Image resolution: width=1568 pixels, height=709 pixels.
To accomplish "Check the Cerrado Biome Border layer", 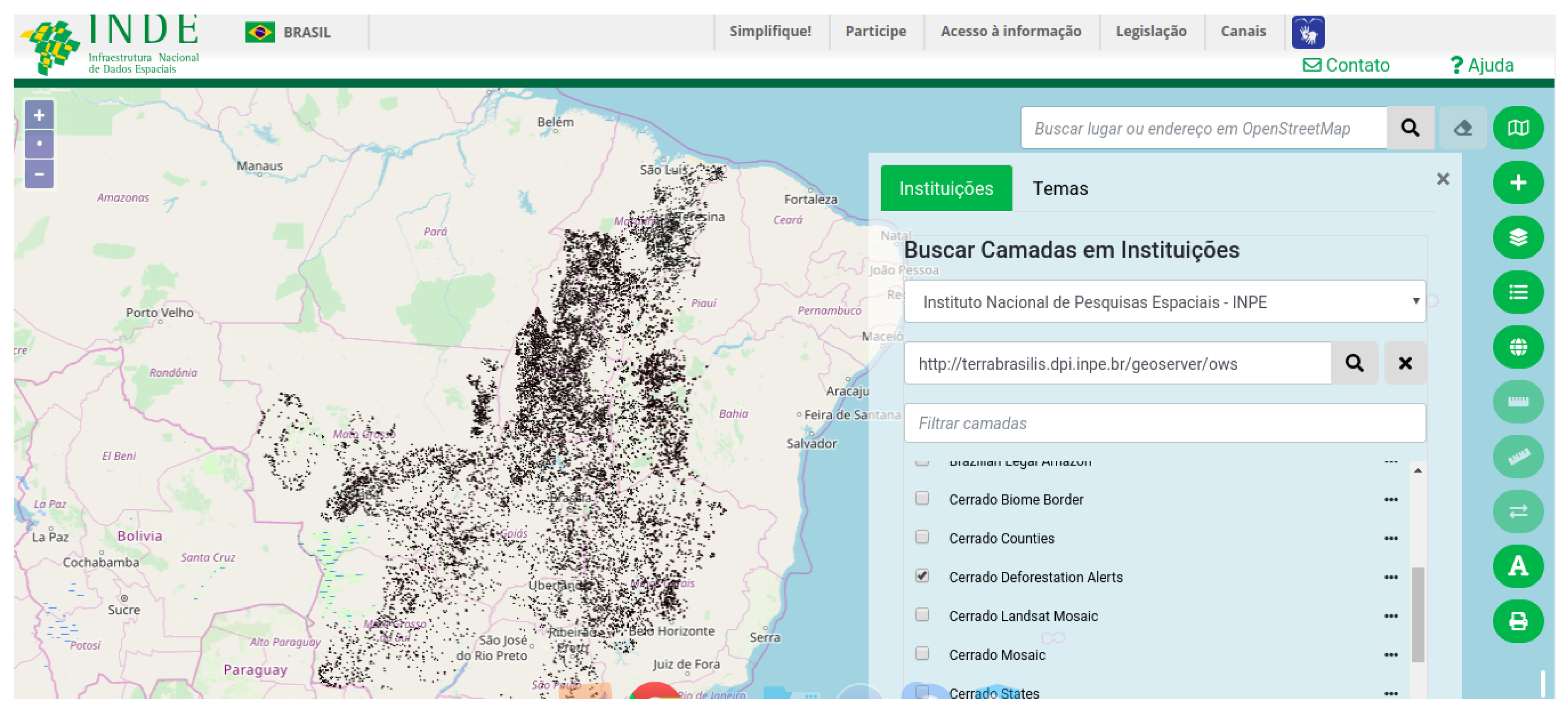I will [x=922, y=498].
